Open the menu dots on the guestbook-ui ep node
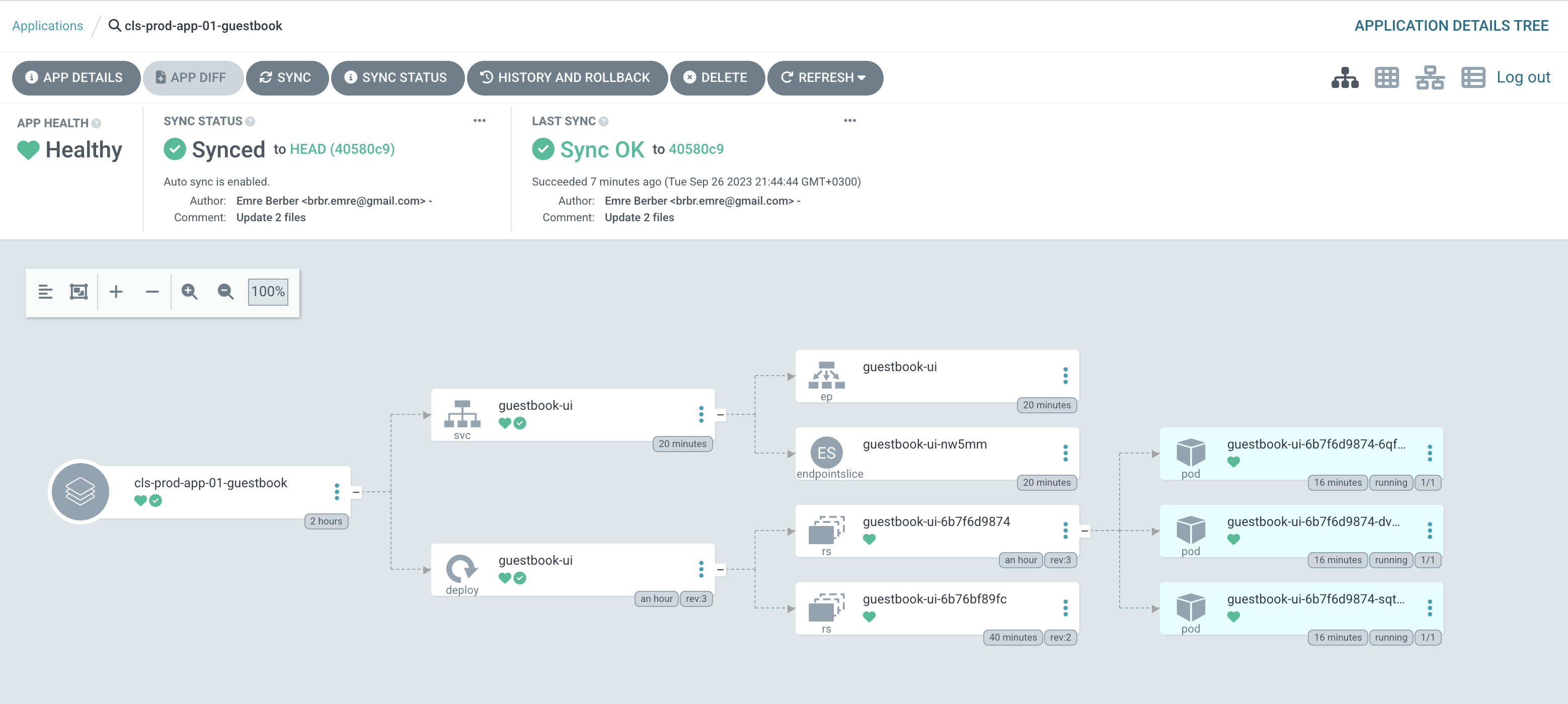 coord(1065,376)
